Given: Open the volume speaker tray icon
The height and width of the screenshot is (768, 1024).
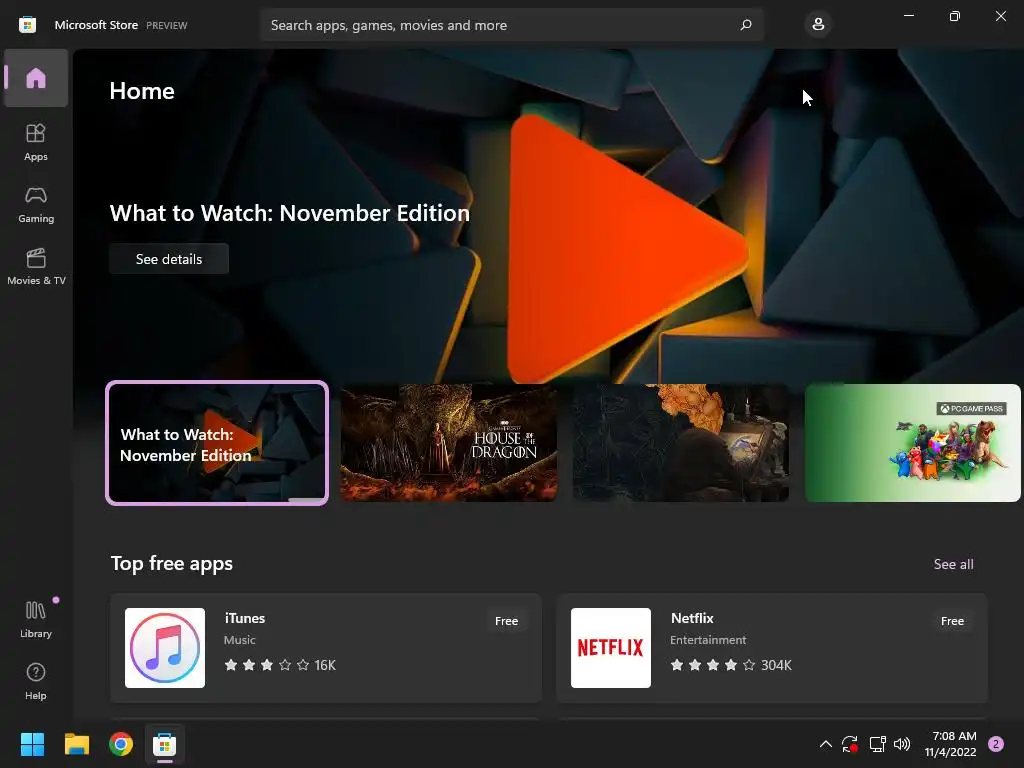Looking at the screenshot, I should (x=902, y=744).
